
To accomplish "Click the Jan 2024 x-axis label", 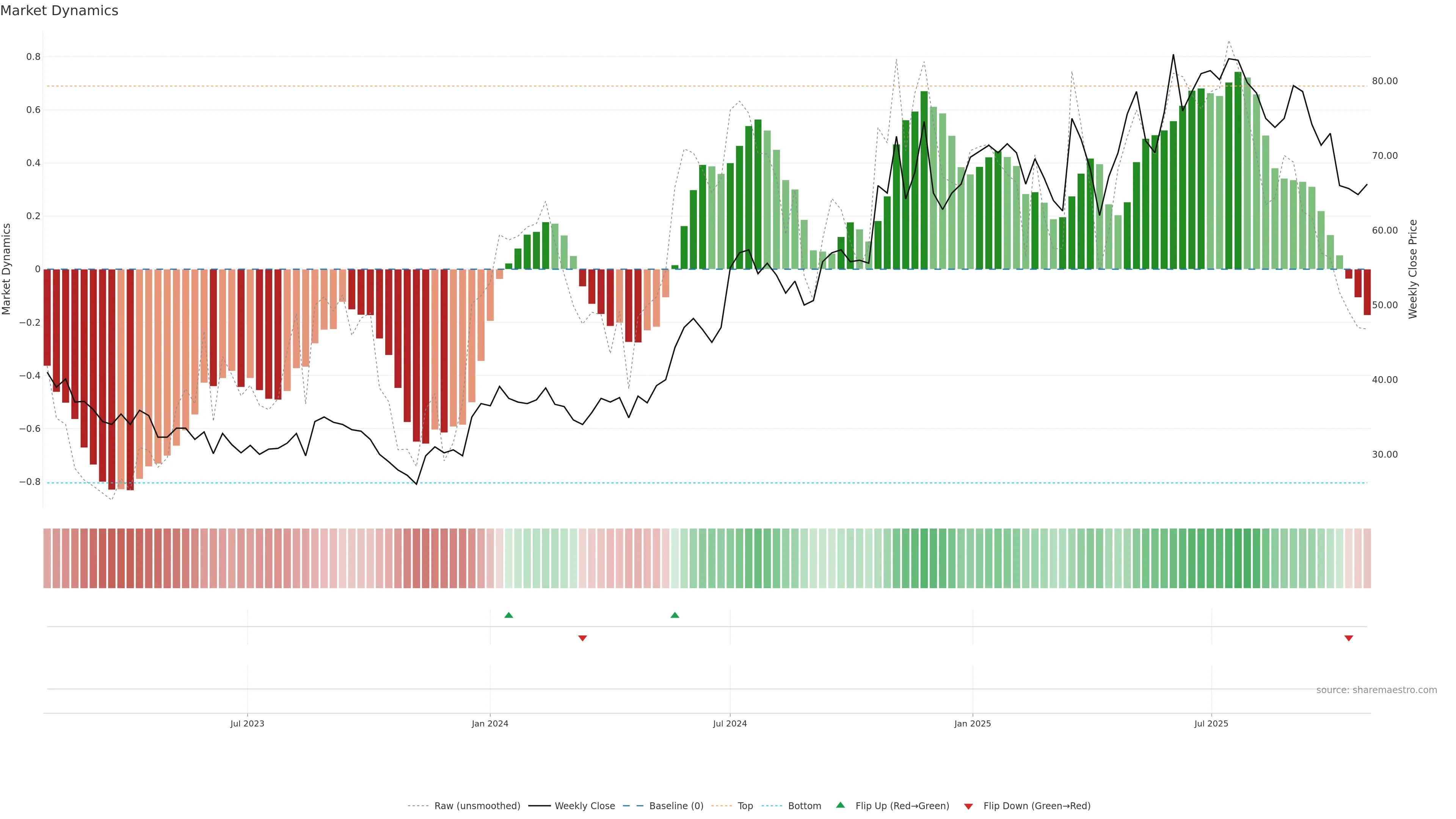I will tap(490, 723).
